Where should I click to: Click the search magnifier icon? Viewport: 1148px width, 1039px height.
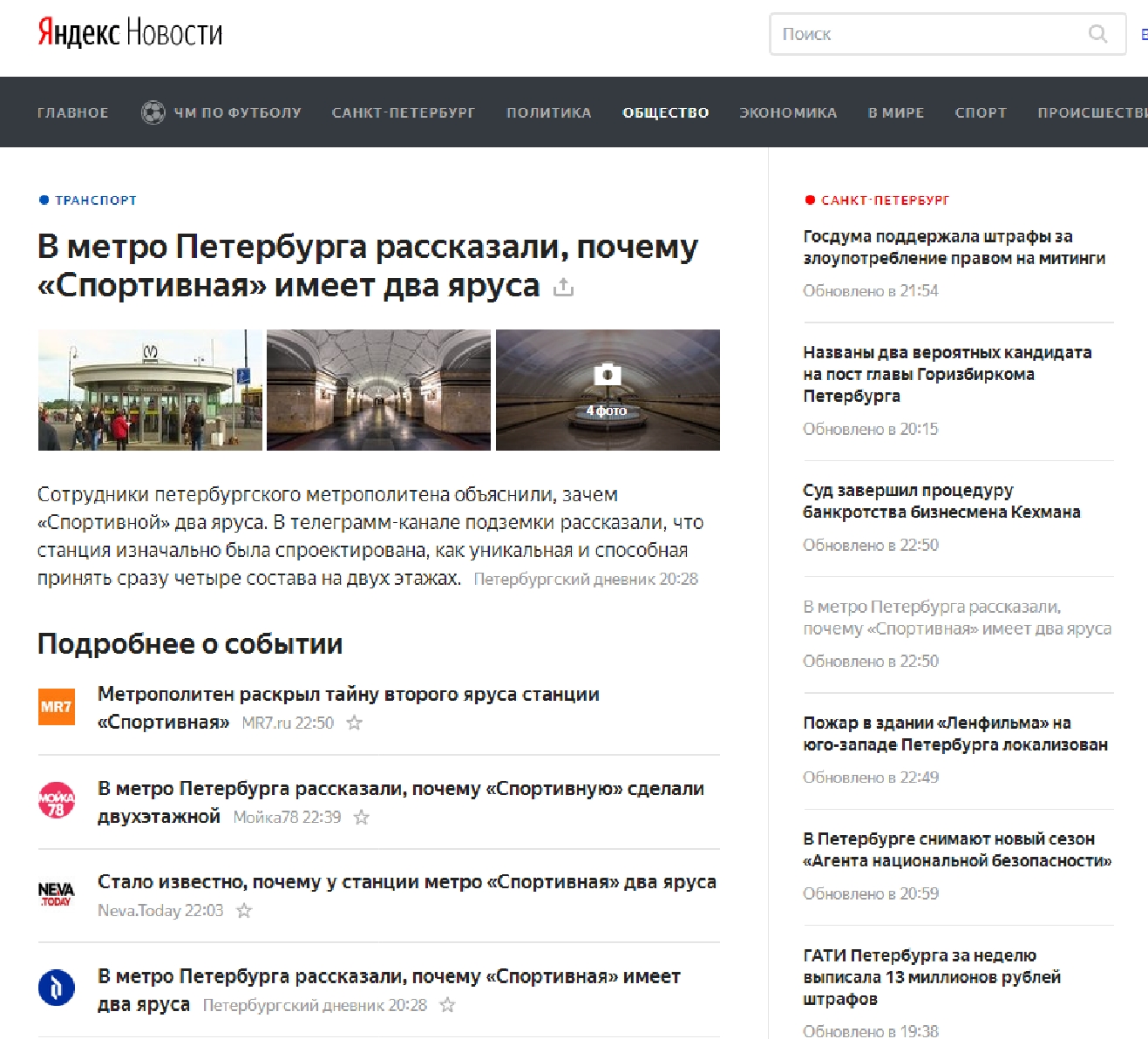pyautogui.click(x=1097, y=34)
